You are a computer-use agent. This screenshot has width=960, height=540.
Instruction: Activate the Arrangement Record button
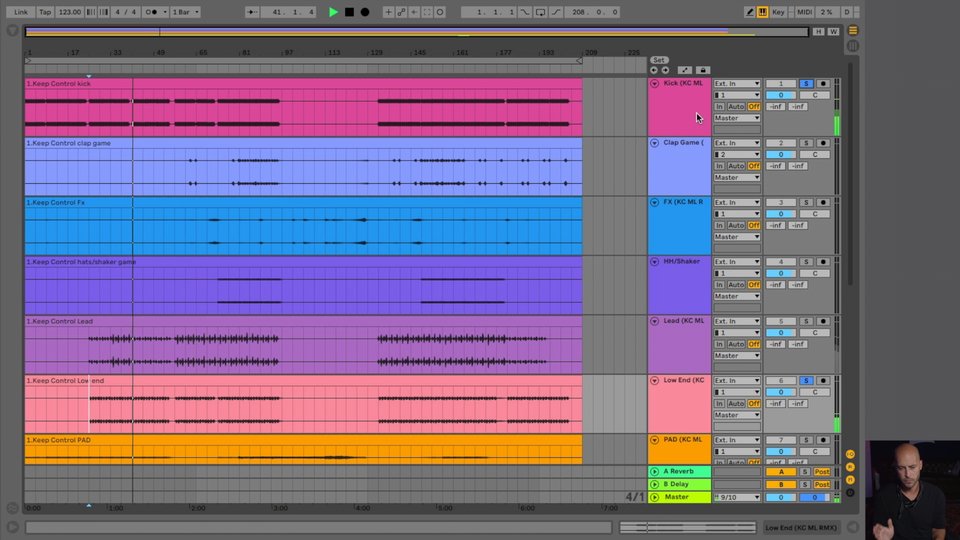point(365,12)
